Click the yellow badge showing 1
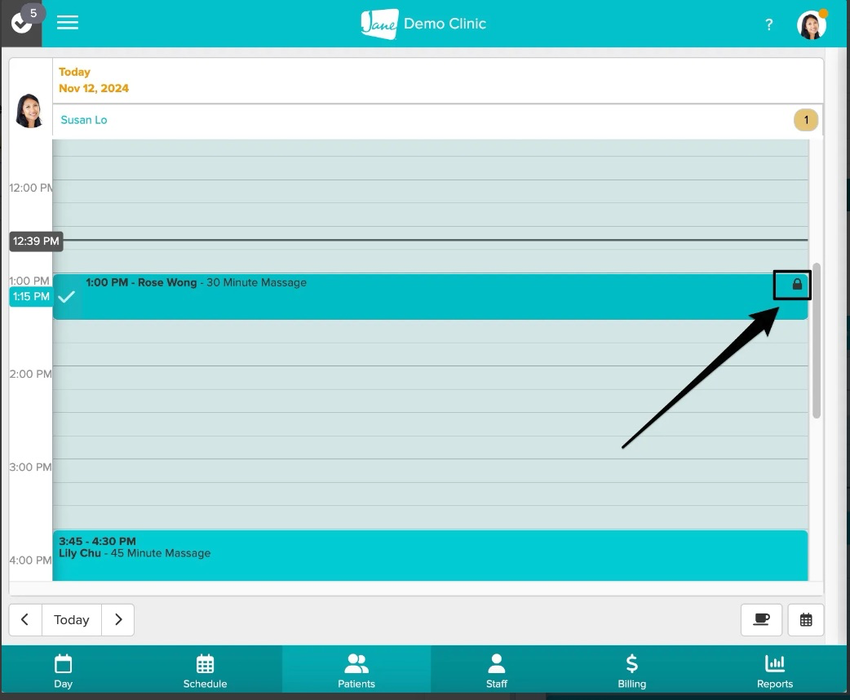Screen dimensions: 850x700 coord(806,120)
